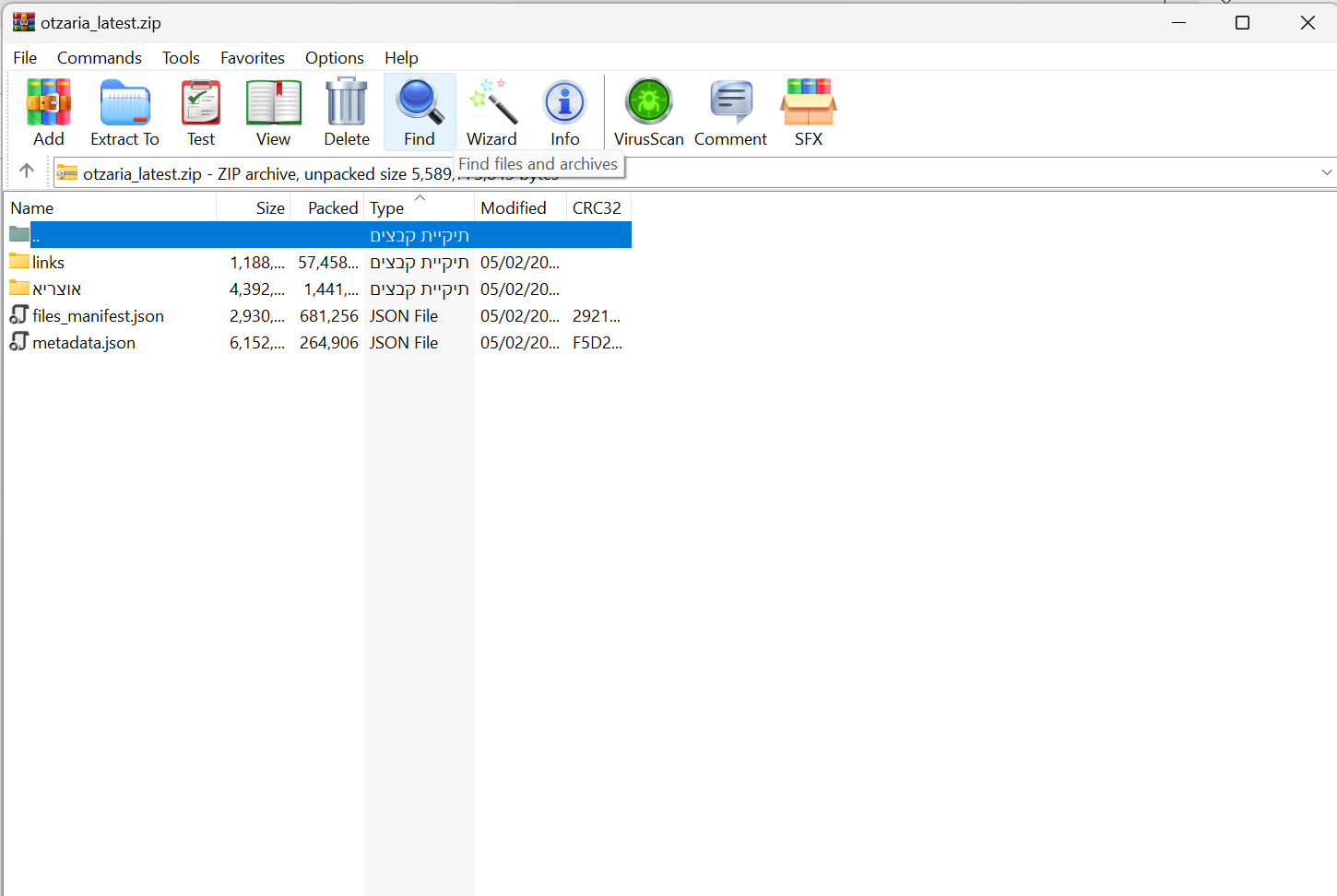Click the Add archive toolbar icon

click(49, 112)
